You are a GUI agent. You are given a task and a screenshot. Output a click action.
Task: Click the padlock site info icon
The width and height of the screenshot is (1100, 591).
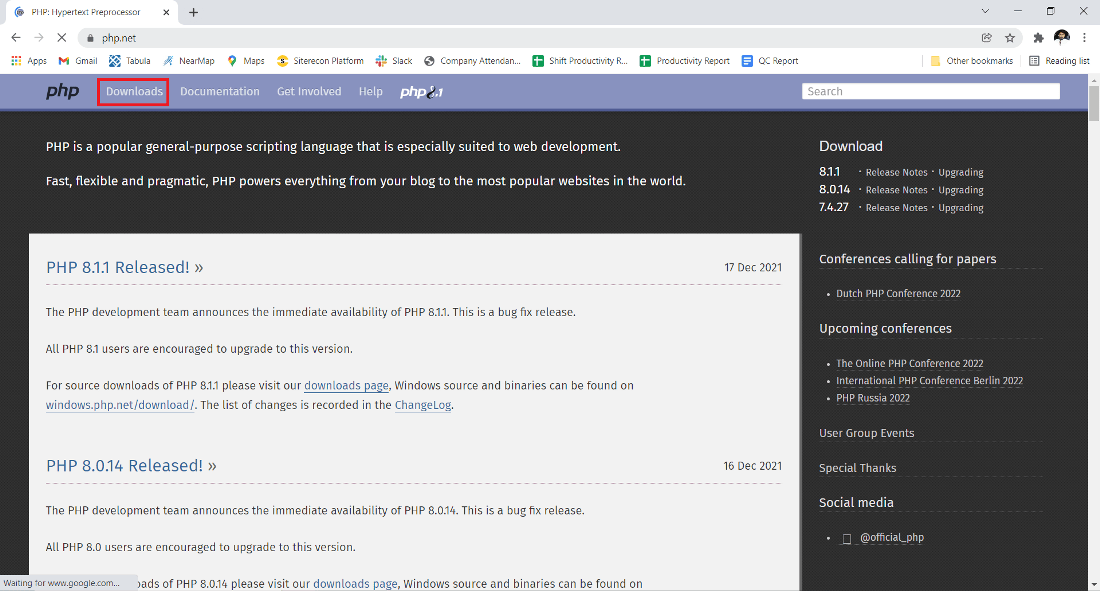(x=90, y=38)
